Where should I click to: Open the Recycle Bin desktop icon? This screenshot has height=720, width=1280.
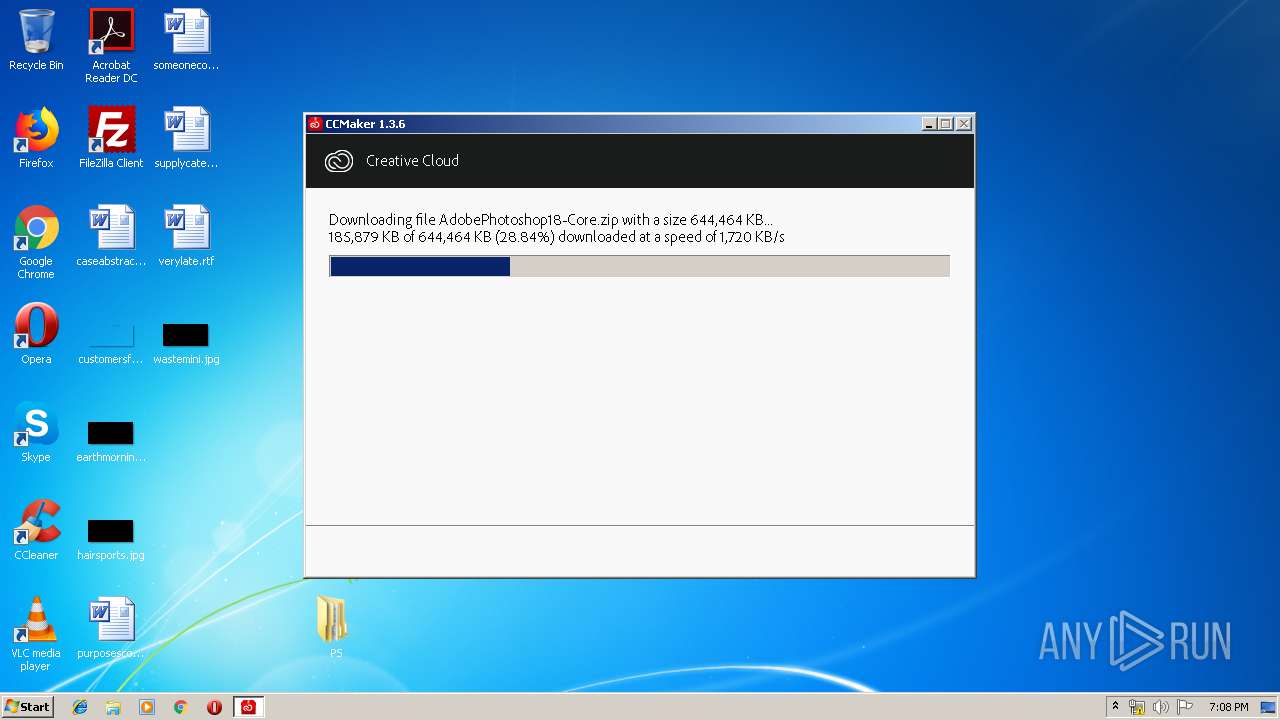(36, 40)
